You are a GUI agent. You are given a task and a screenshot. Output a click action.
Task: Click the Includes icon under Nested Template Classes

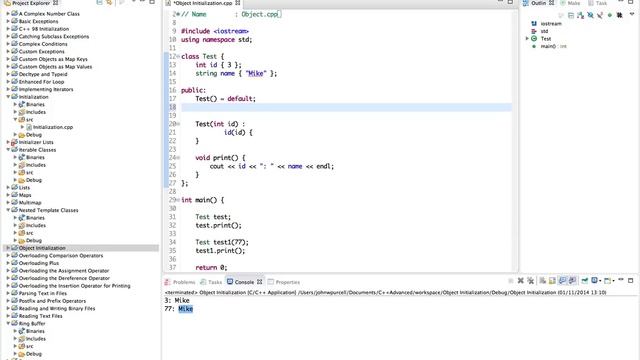22,225
